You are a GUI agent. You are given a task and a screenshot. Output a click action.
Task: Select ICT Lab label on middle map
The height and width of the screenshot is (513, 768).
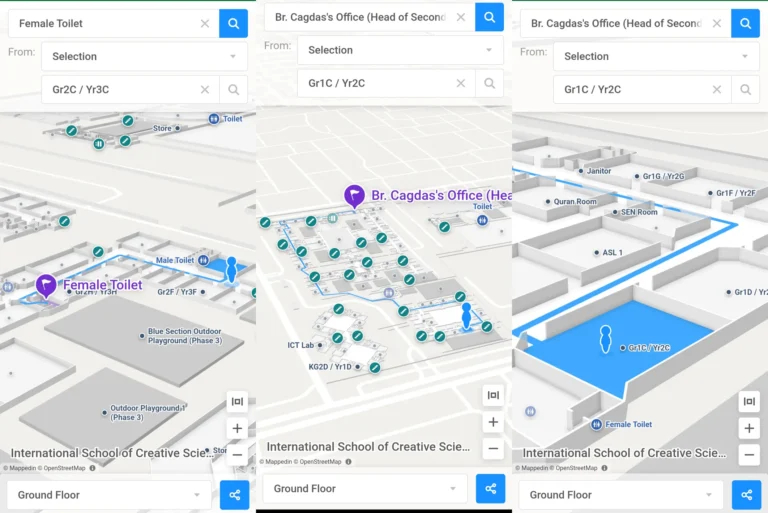pyautogui.click(x=300, y=345)
